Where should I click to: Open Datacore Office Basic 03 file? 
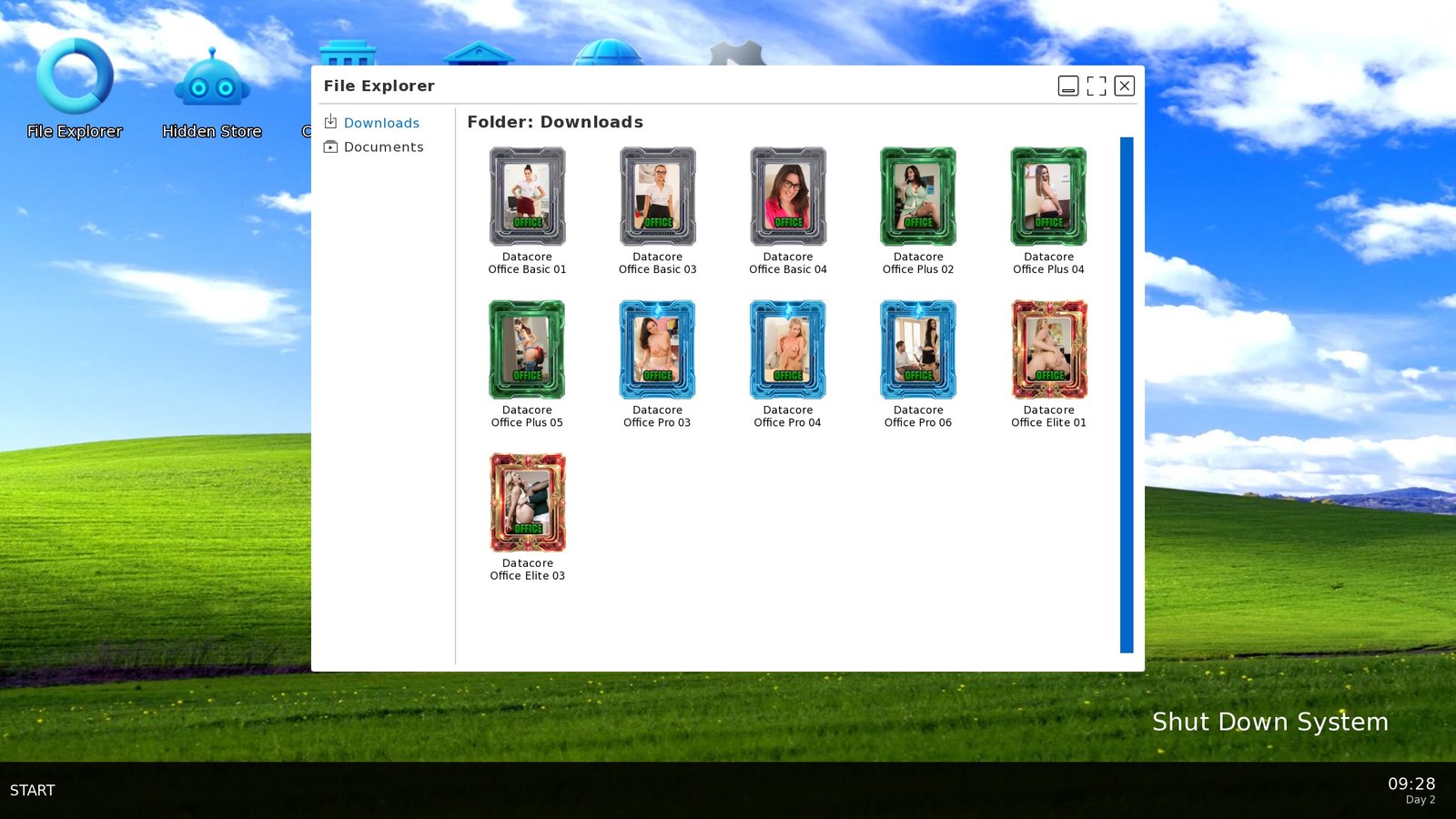(657, 197)
